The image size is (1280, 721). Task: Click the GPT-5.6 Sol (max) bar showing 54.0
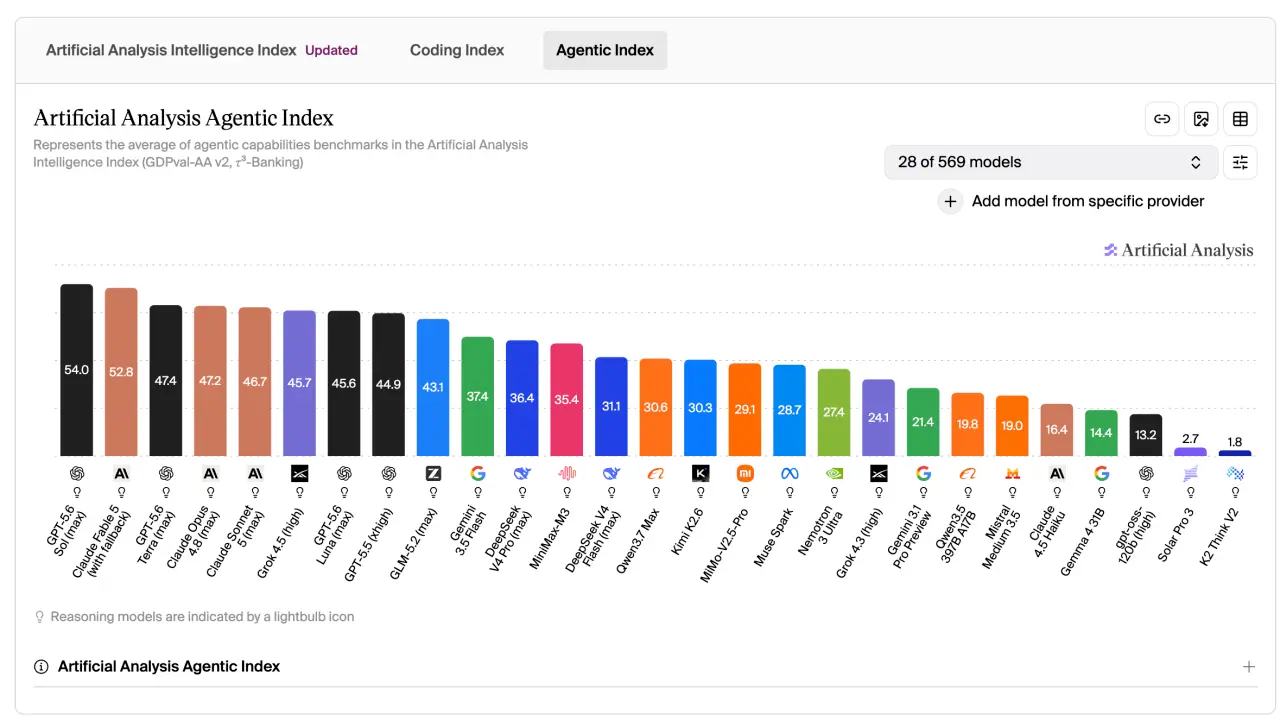pos(76,370)
